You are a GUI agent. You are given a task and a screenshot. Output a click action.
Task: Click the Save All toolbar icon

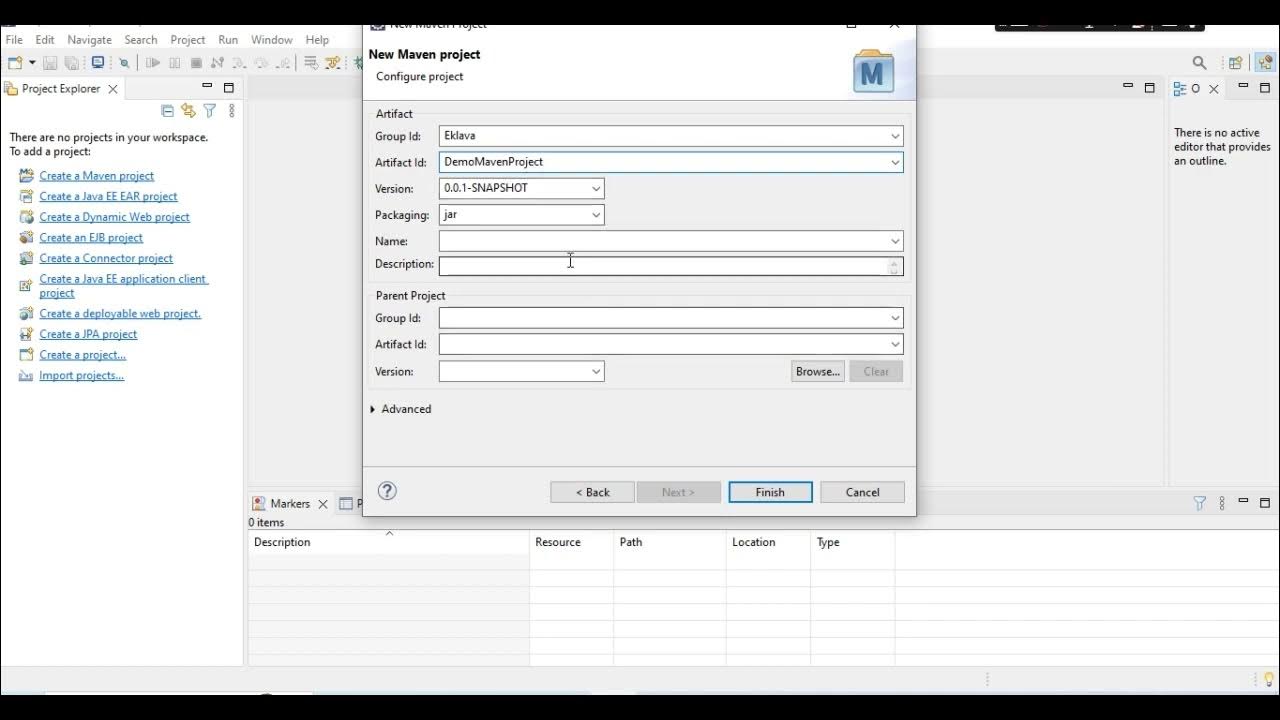coord(71,63)
